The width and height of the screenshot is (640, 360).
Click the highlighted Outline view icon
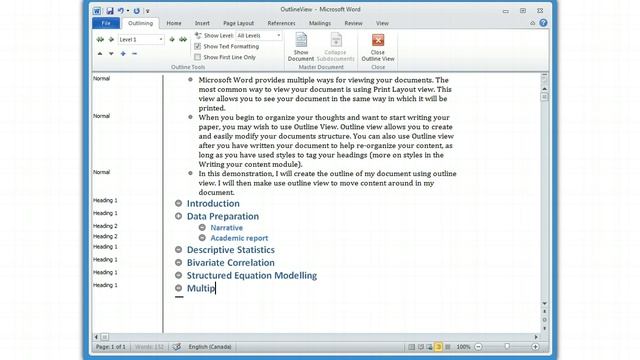tap(438, 347)
